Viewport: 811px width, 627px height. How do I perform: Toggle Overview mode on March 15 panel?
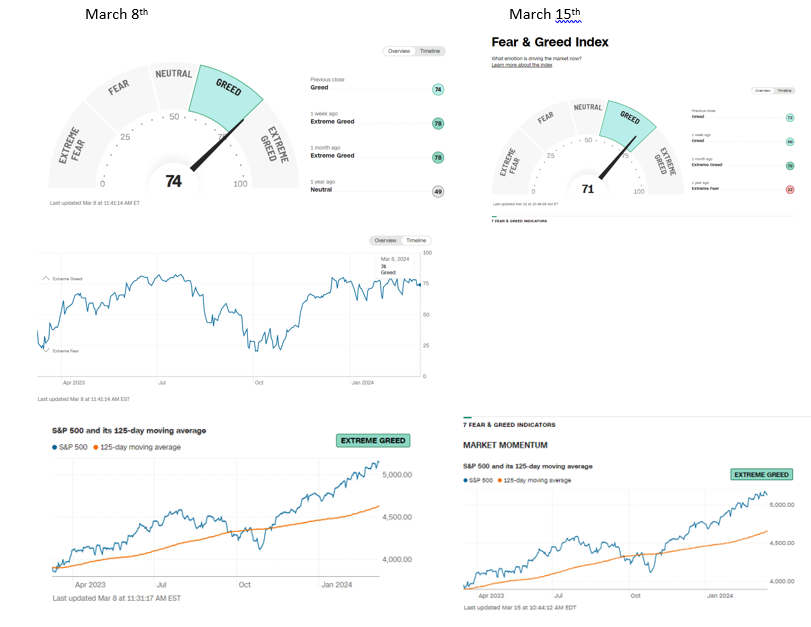pos(762,90)
